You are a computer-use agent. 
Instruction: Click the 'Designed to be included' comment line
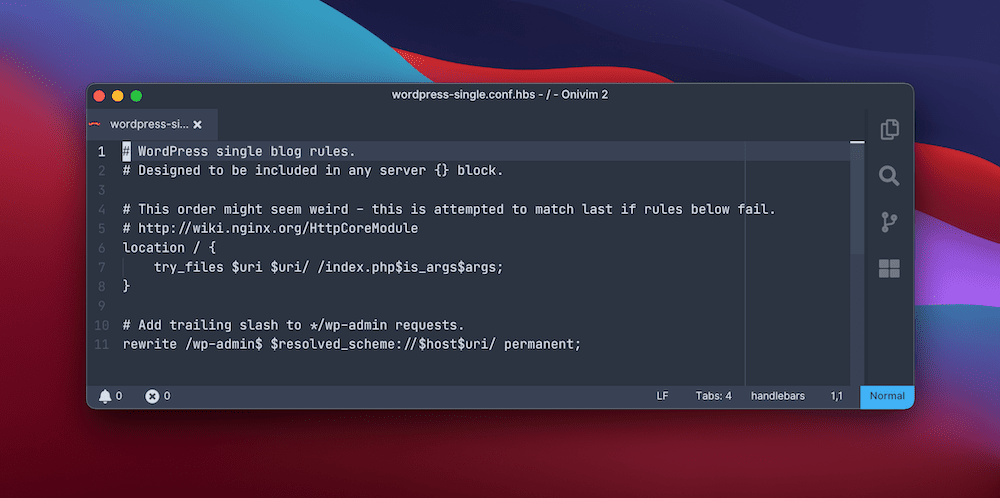click(313, 171)
